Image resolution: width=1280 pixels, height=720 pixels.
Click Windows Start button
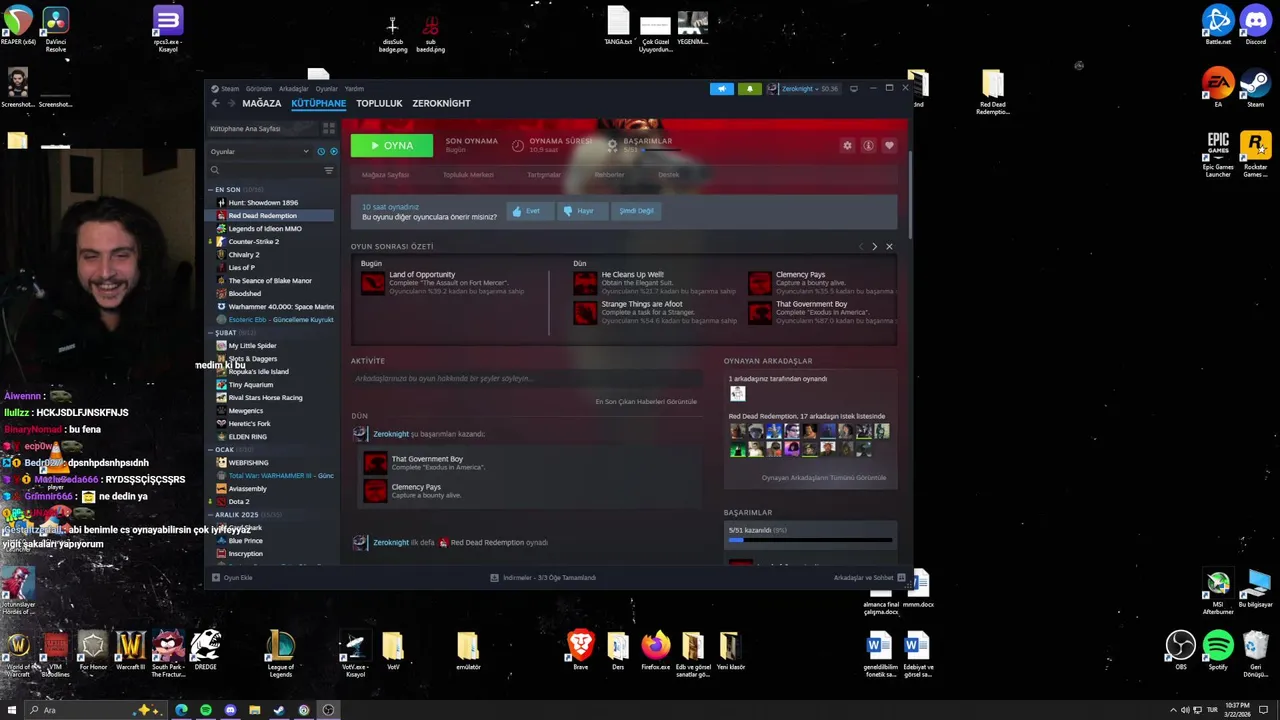(13, 710)
